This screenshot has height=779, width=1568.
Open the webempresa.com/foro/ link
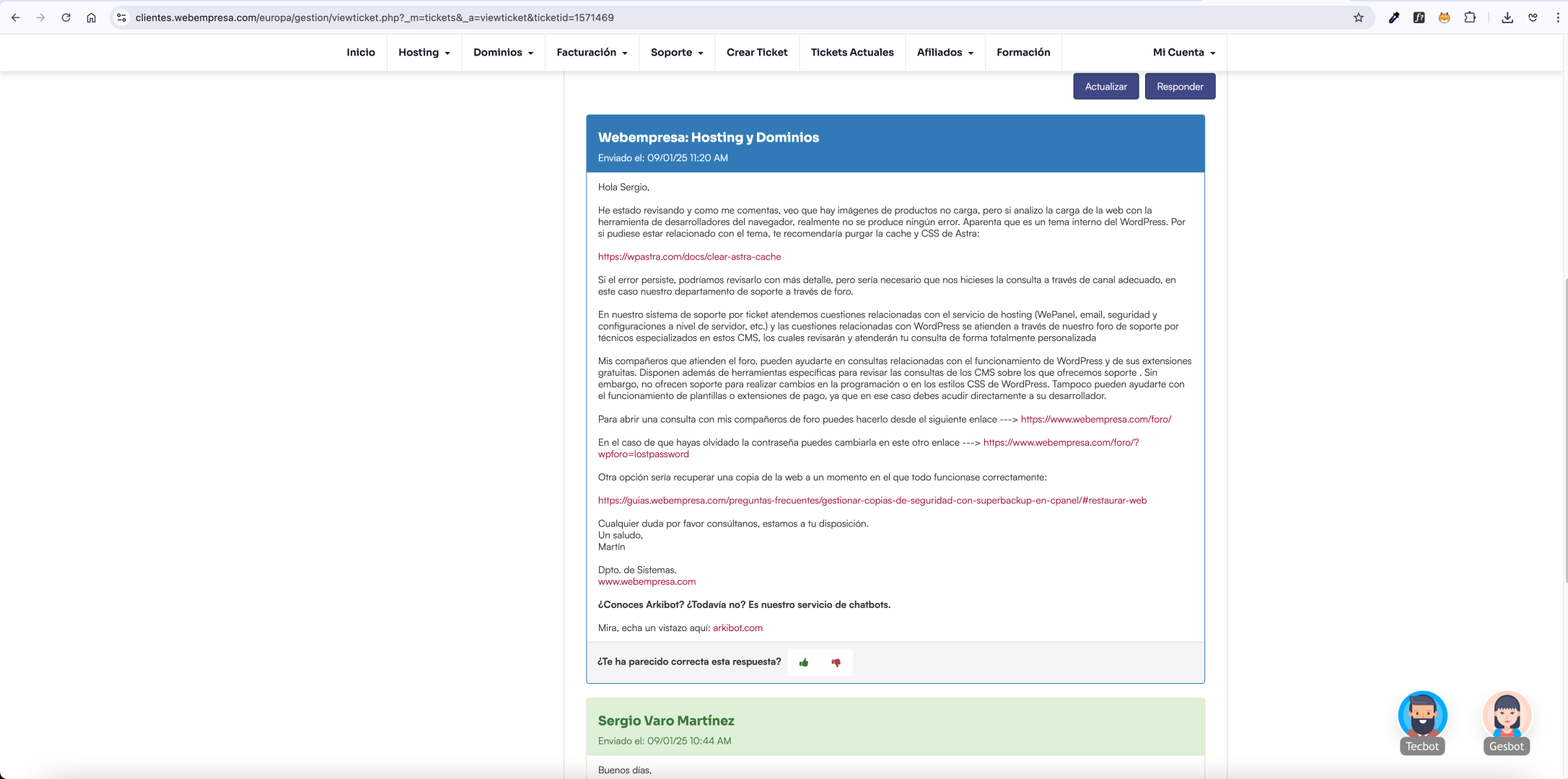point(1096,419)
